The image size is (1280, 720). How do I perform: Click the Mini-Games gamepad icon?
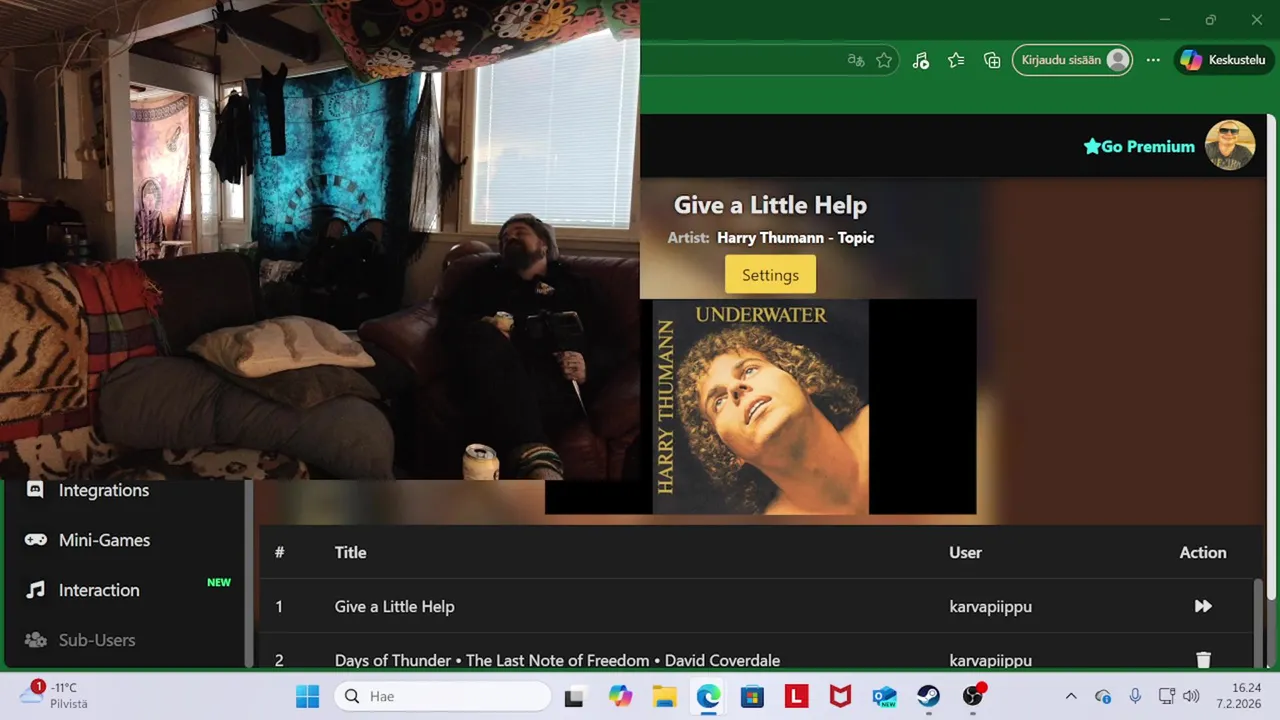pyautogui.click(x=35, y=540)
